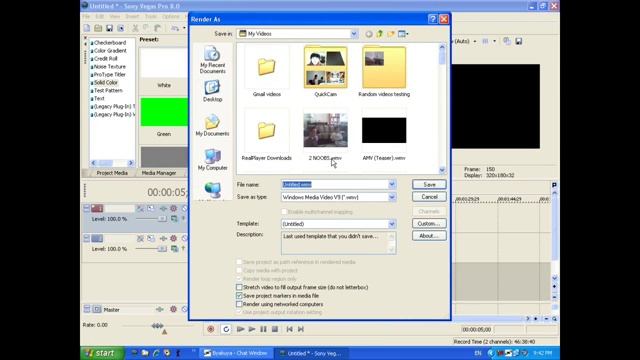Click the Cut icon in Vegas toolbar
This screenshot has height=360, width=640.
[x=135, y=28]
